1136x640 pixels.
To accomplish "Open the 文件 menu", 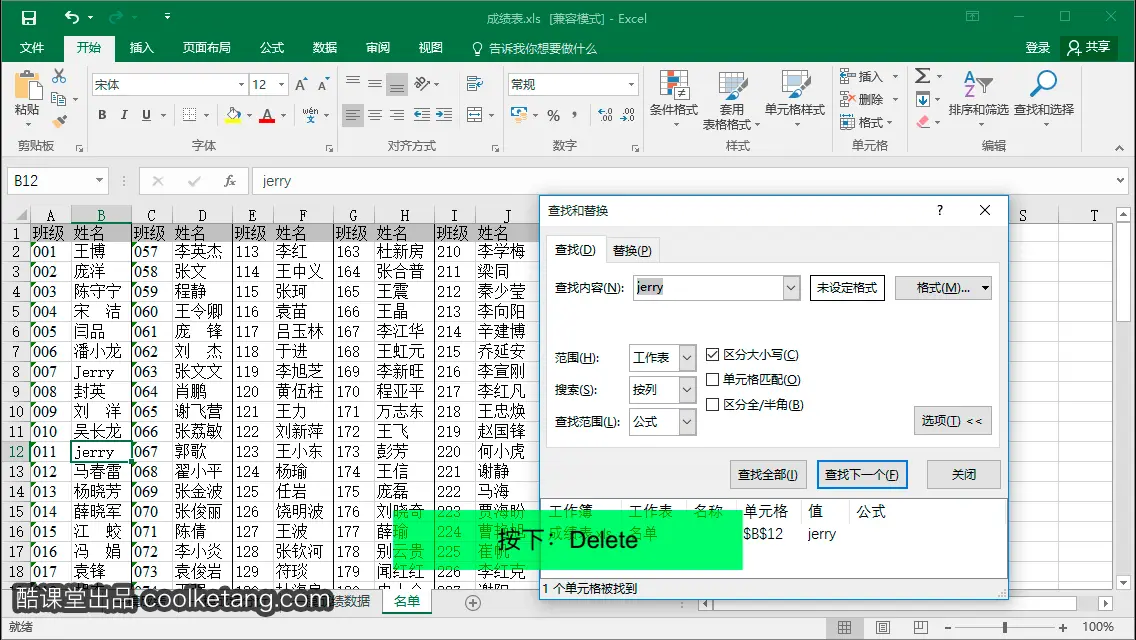I will [32, 48].
